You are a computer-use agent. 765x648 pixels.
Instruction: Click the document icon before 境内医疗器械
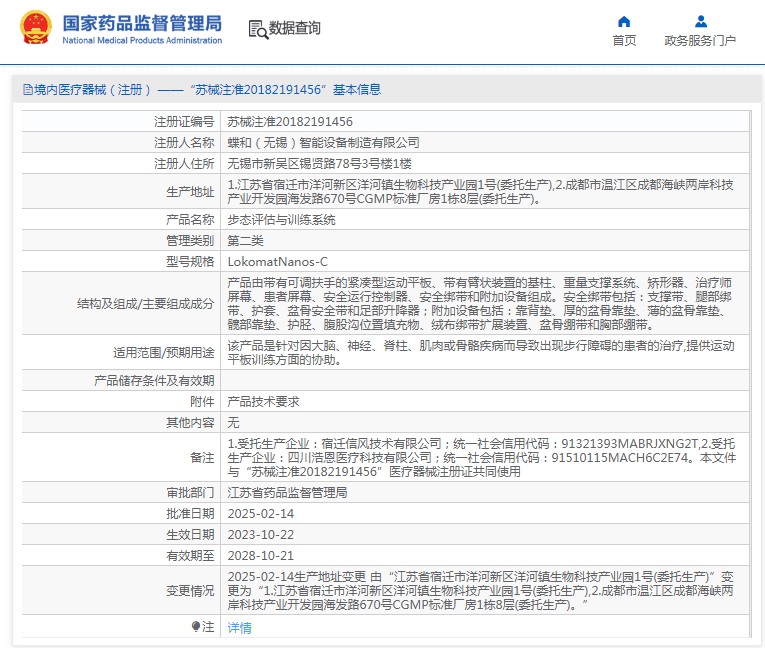coord(28,90)
